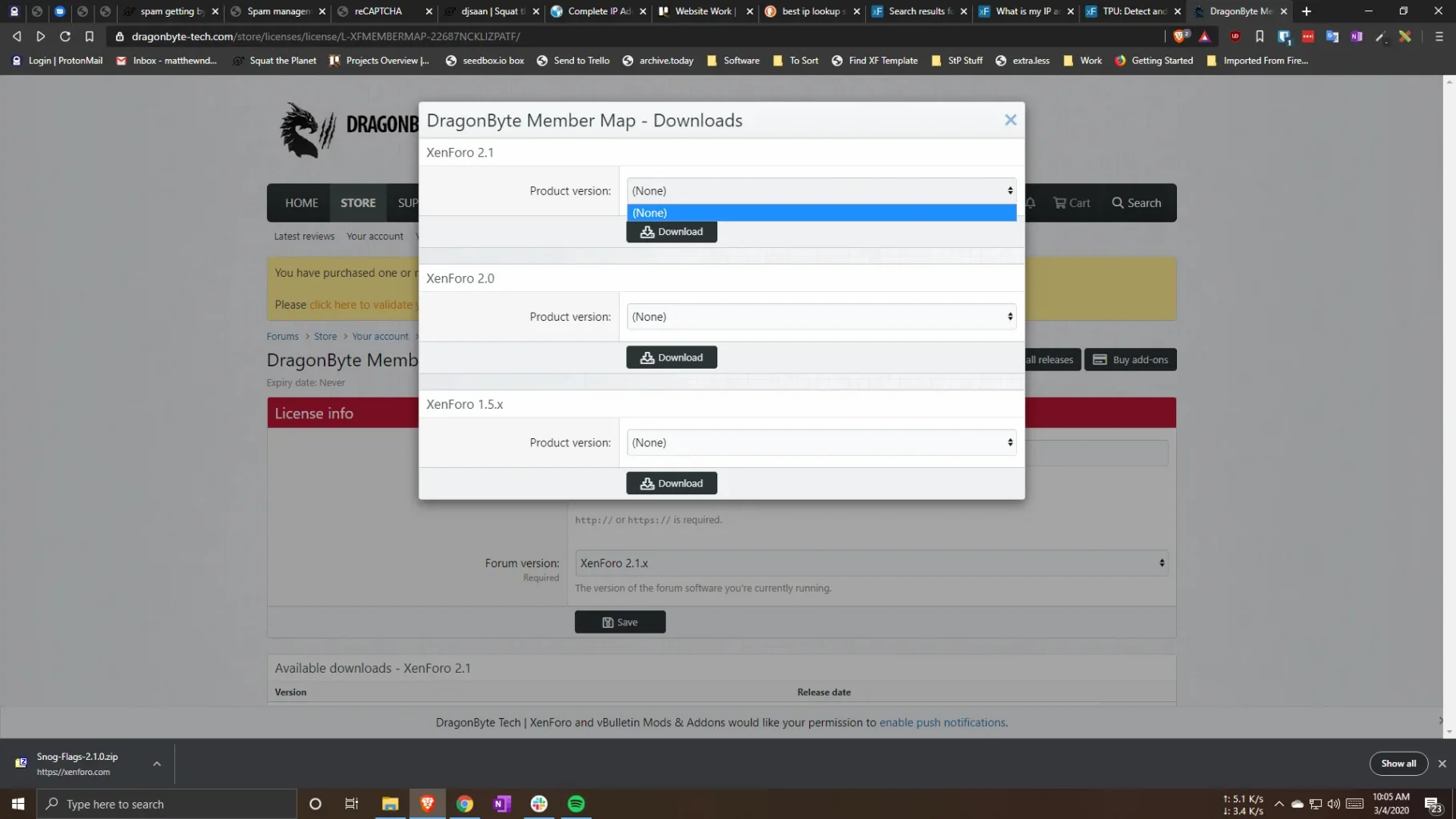The image size is (1456, 819).
Task: Click Download under XenForo 2.1
Action: [x=672, y=232]
